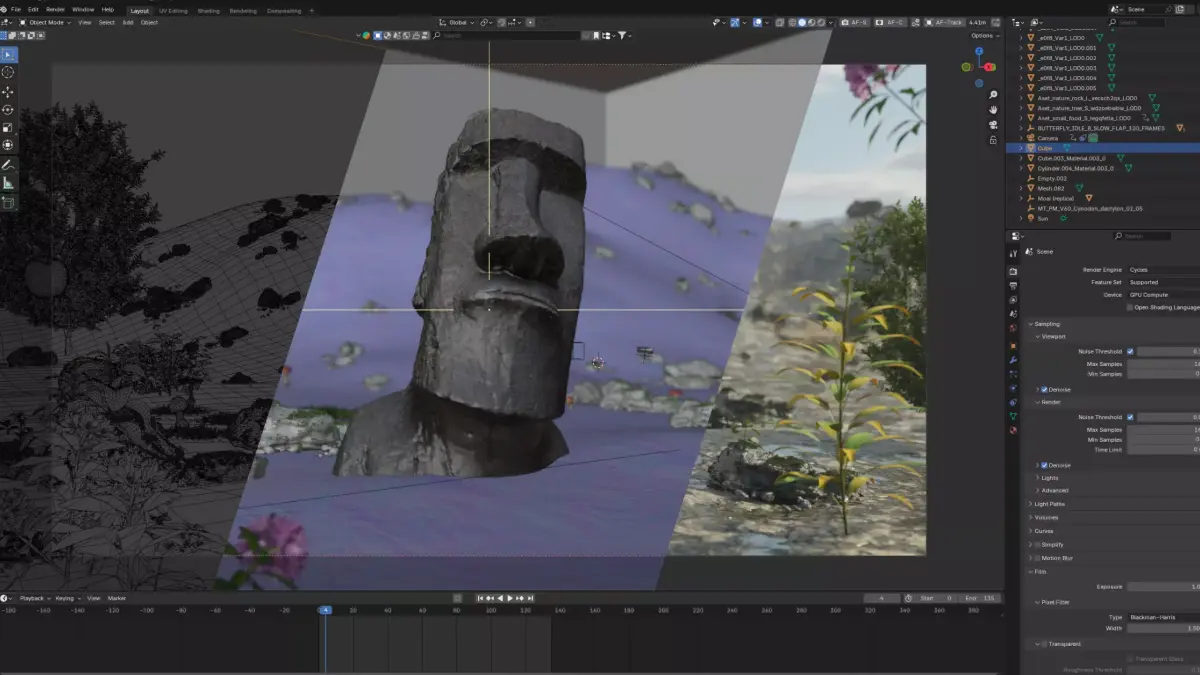Expand the Lights subpanel

[1049, 477]
